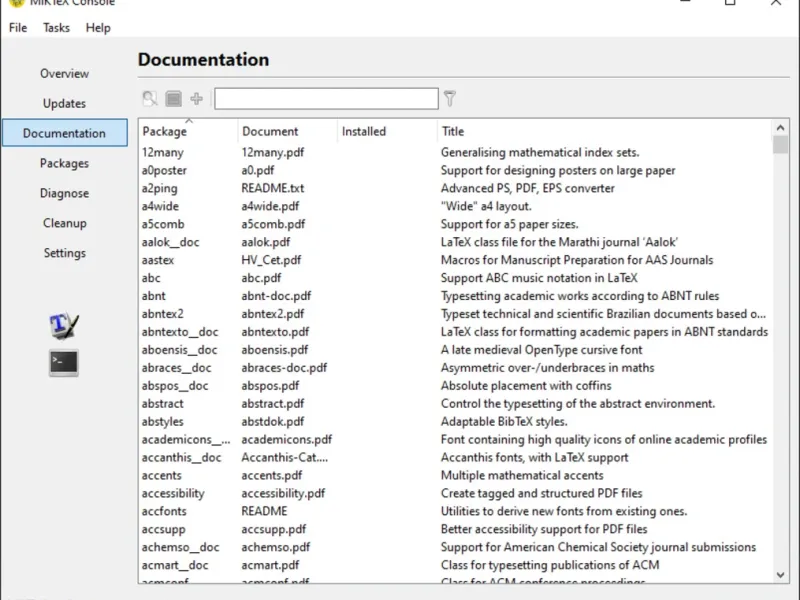Click the abstdok.pdf document cell
Viewport: 800px width, 600px height.
(x=273, y=421)
